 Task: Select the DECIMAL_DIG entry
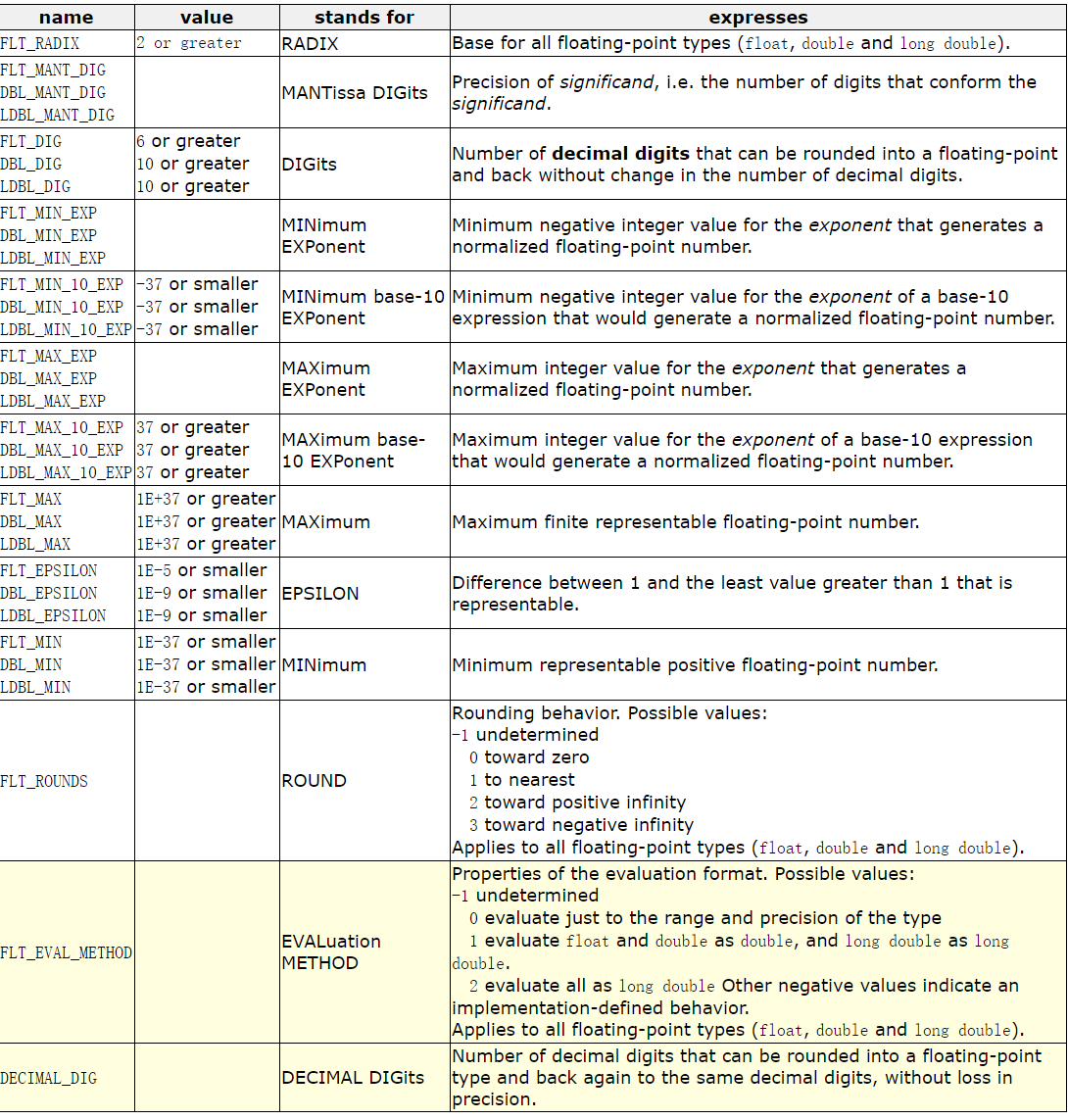[x=49, y=1078]
